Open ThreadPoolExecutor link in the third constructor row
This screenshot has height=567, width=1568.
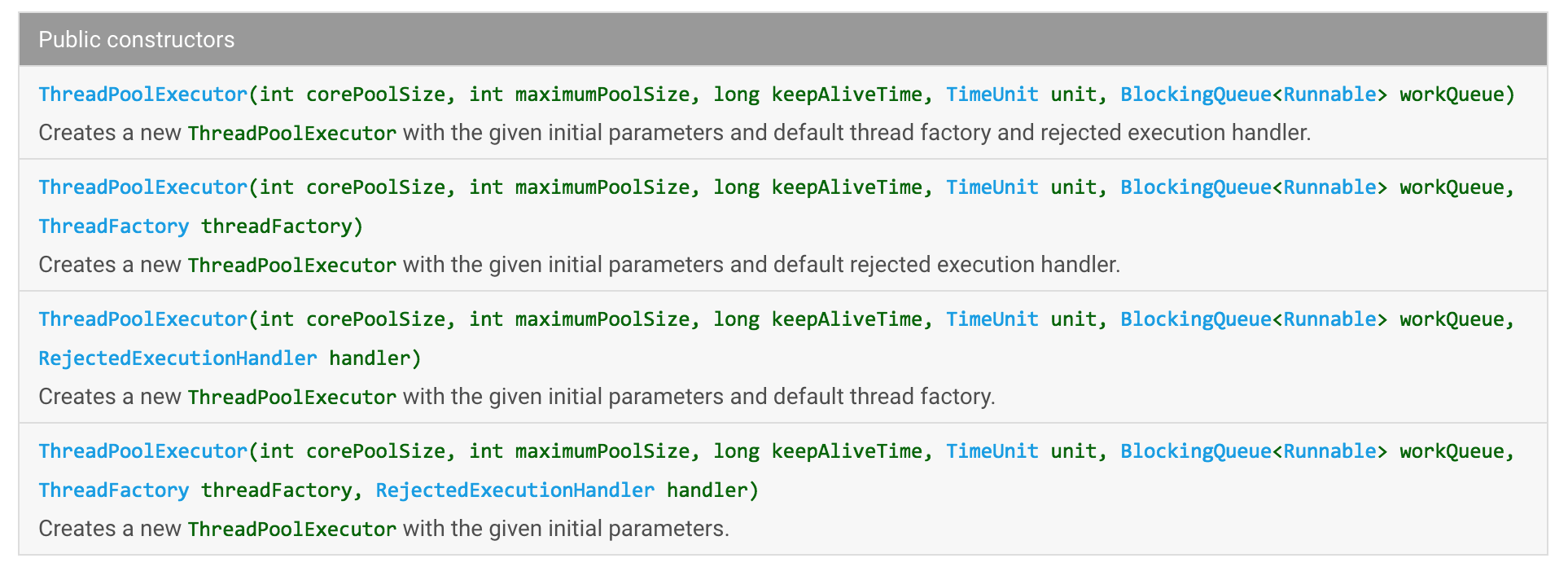142,319
